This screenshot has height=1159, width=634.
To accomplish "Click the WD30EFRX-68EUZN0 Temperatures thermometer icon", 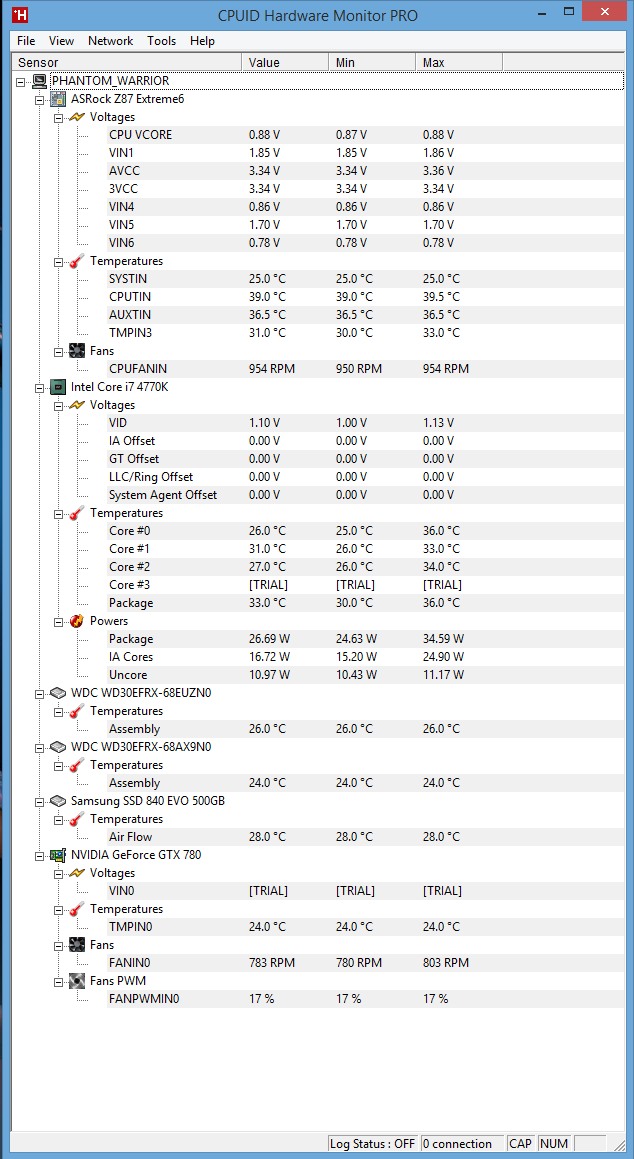I will pyautogui.click(x=77, y=711).
